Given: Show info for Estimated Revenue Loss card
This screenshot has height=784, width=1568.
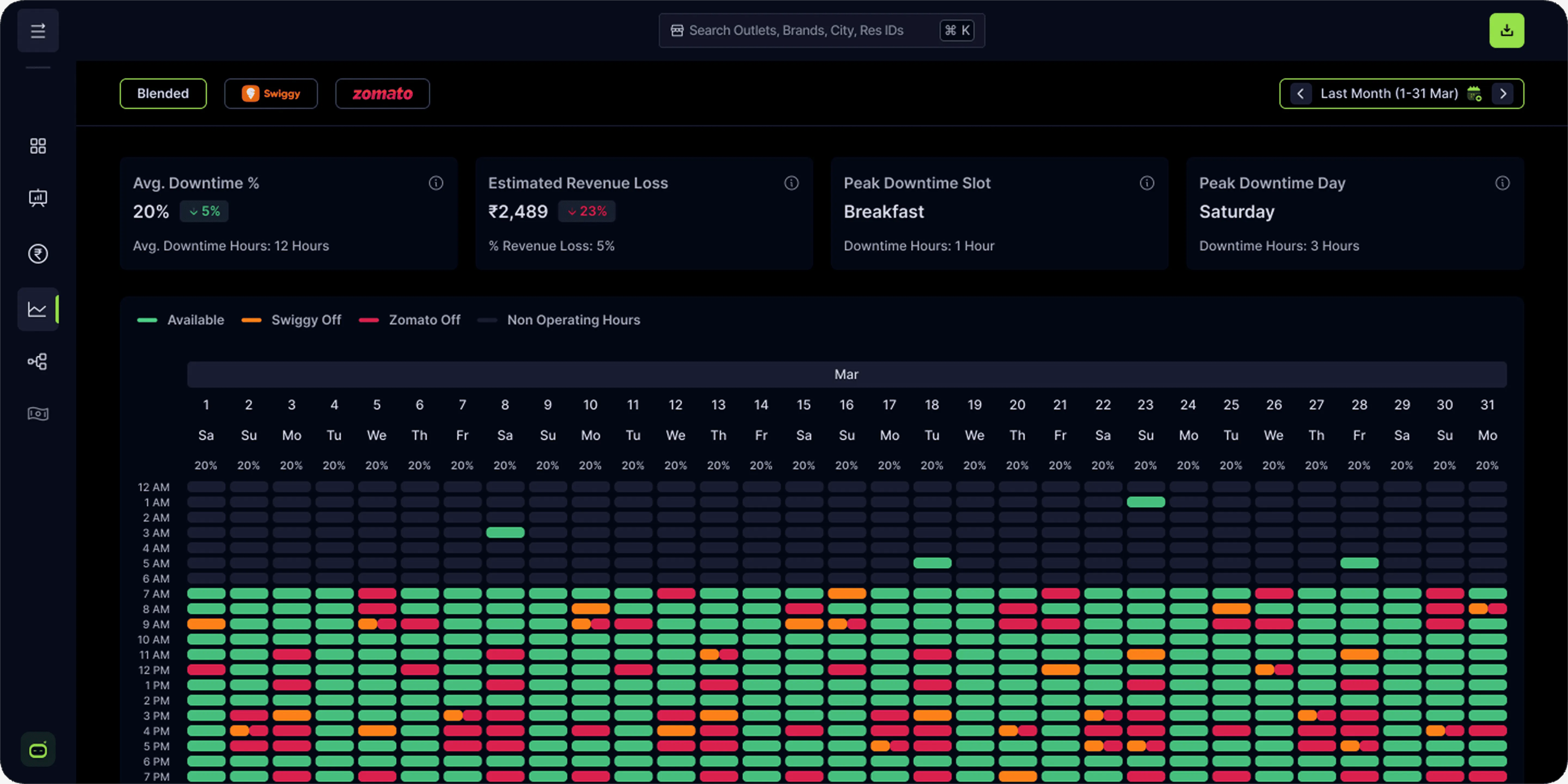Looking at the screenshot, I should 791,183.
